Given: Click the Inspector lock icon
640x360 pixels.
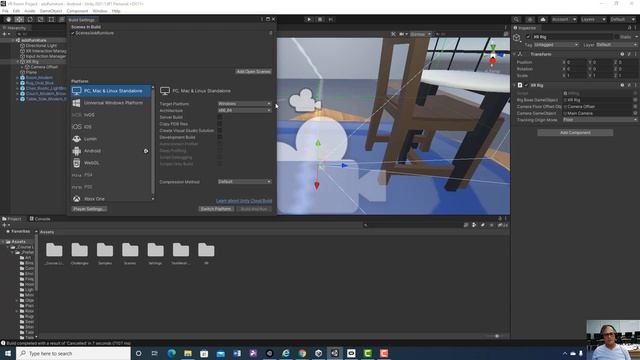Looking at the screenshot, I should coord(629,28).
